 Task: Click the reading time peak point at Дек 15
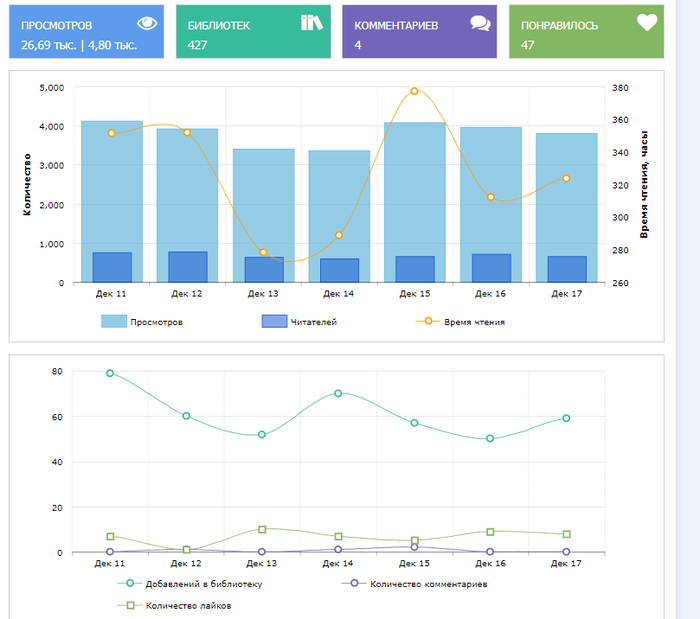[x=414, y=91]
